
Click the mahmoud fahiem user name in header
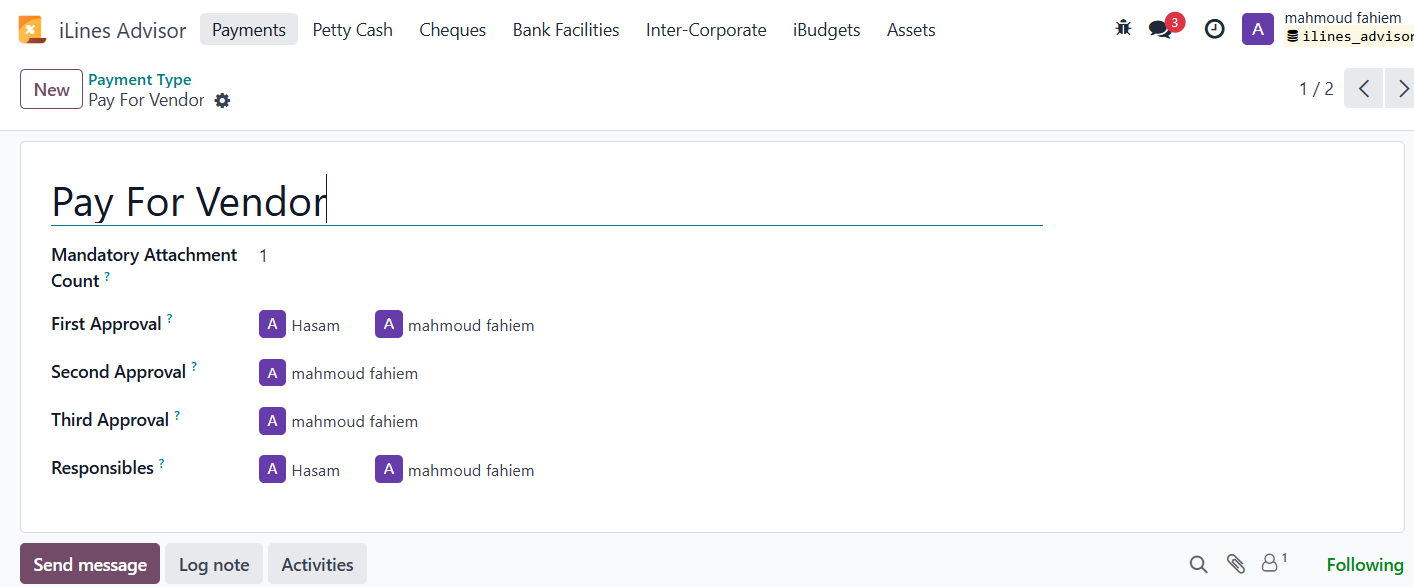(1343, 18)
